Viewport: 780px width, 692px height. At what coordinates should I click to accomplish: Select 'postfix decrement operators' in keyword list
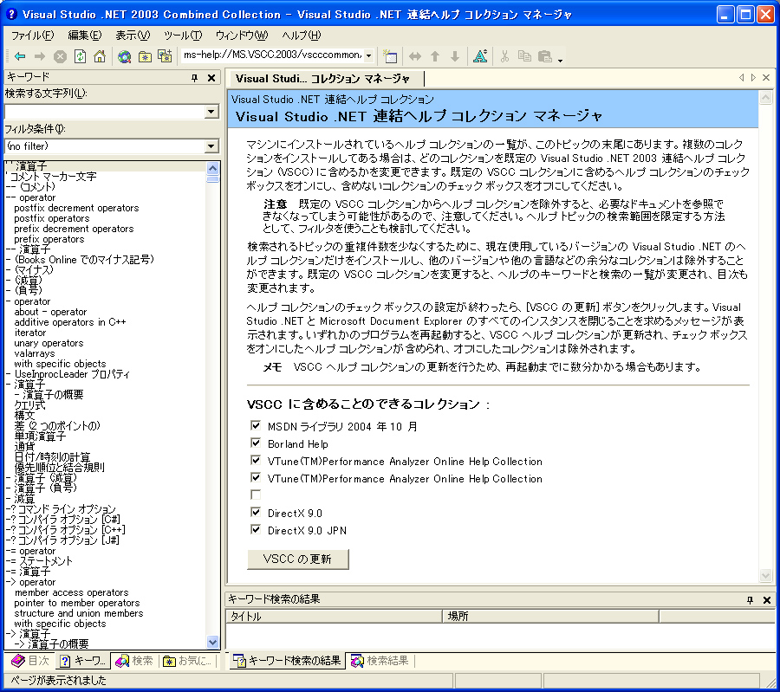pyautogui.click(x=77, y=208)
